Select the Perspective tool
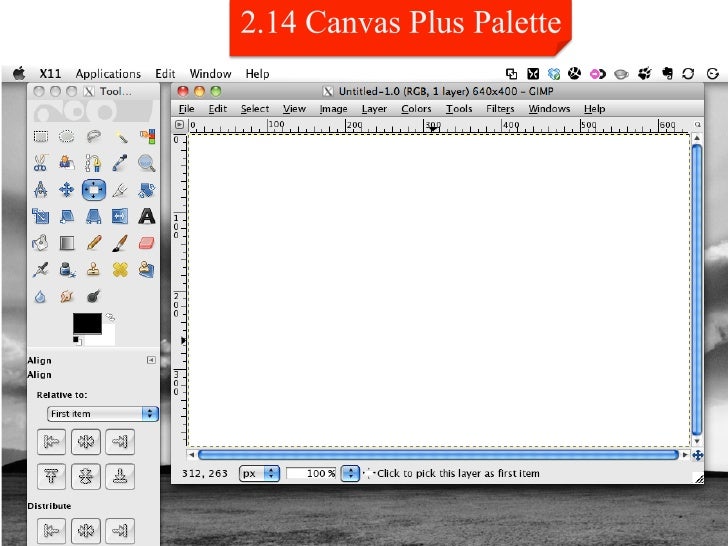Image resolution: width=728 pixels, height=546 pixels. pos(94,216)
